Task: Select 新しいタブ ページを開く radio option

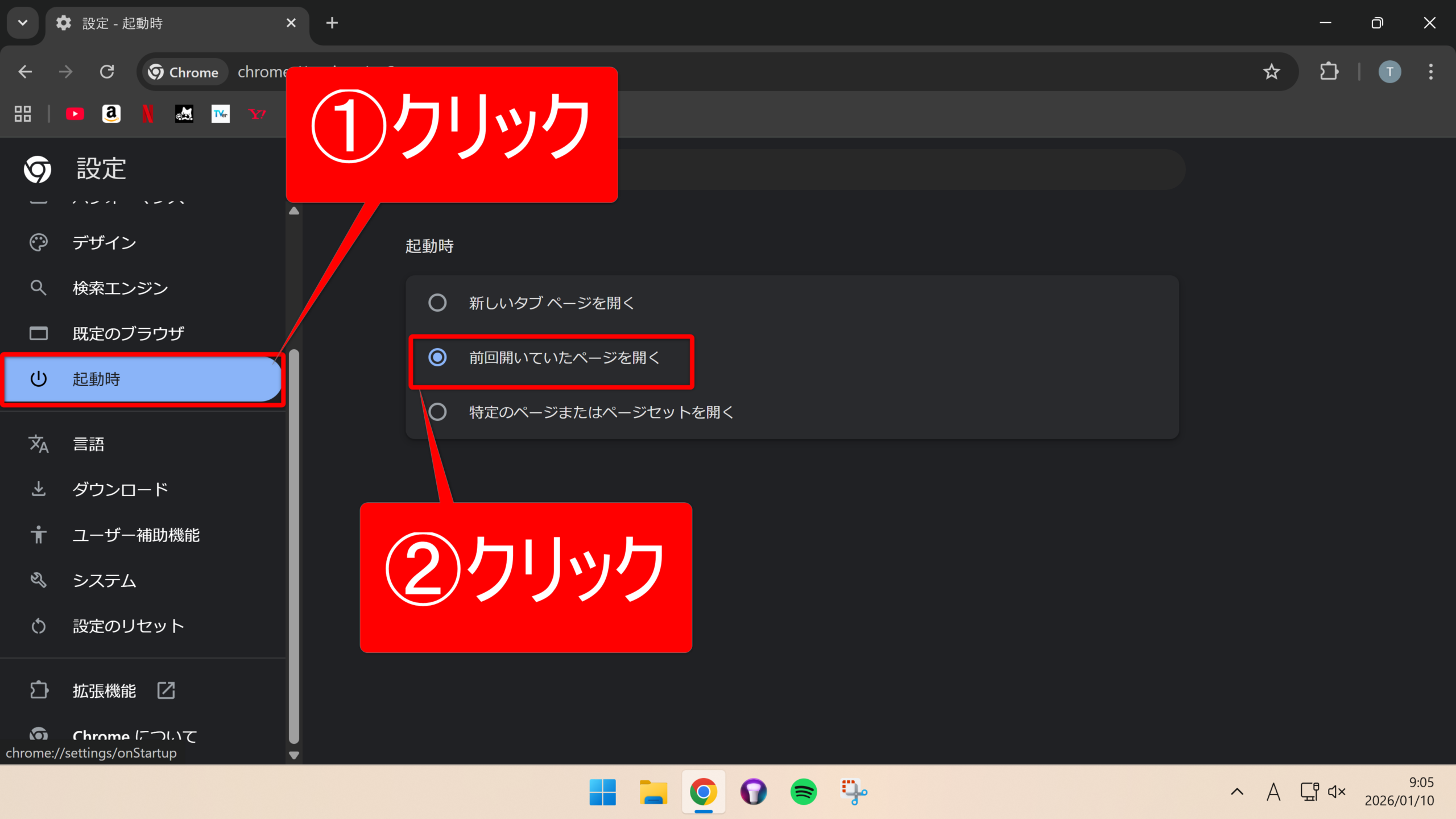Action: pyautogui.click(x=437, y=303)
